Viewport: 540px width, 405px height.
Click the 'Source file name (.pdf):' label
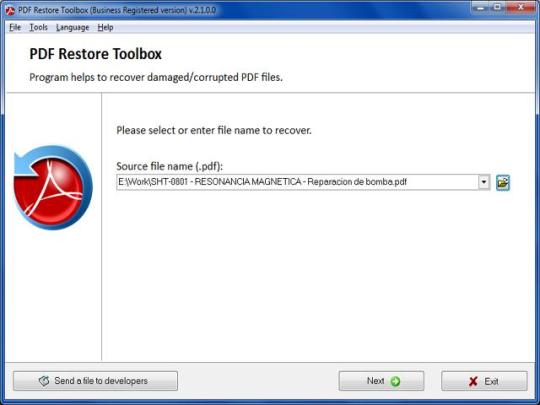coord(169,166)
